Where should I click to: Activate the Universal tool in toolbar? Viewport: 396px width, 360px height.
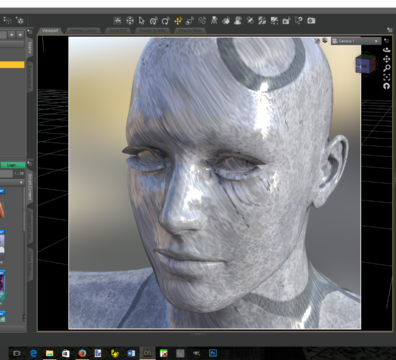click(153, 21)
